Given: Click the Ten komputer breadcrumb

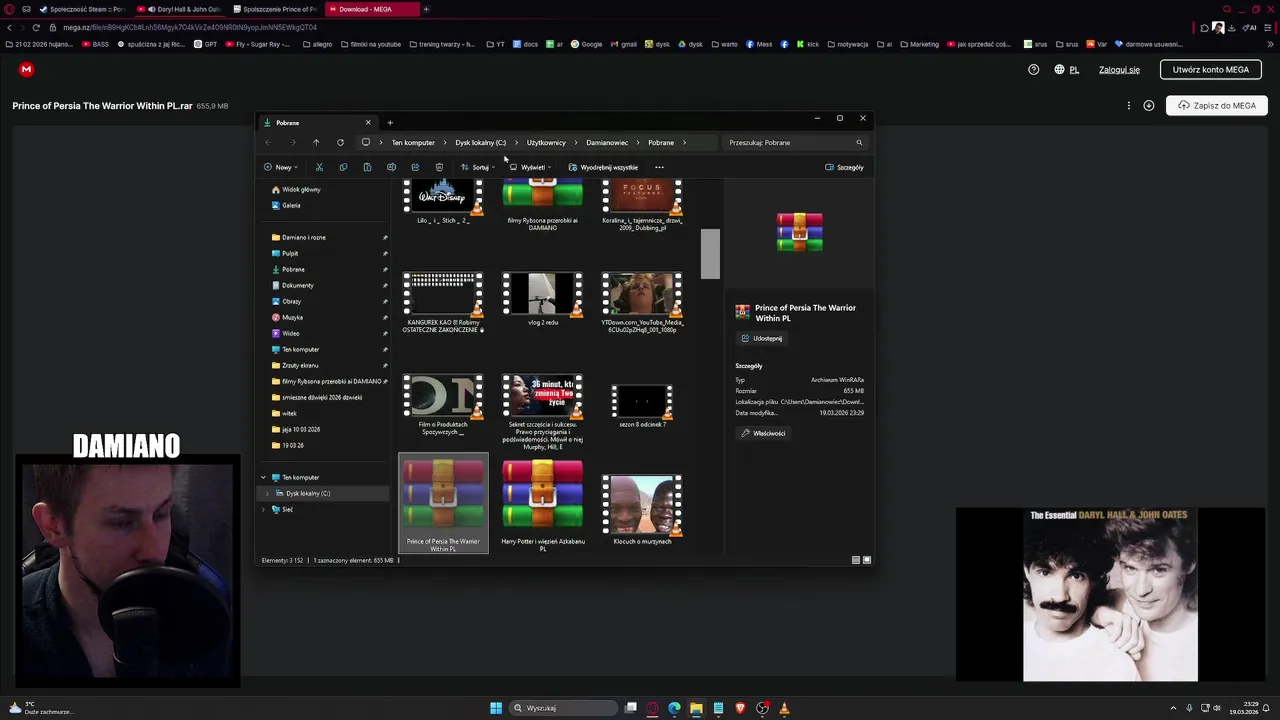Looking at the screenshot, I should [x=413, y=142].
